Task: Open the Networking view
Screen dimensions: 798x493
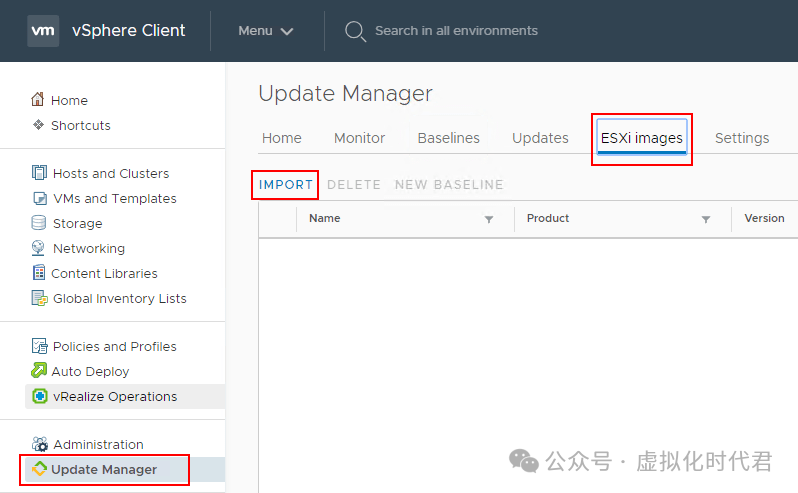Action: (89, 248)
